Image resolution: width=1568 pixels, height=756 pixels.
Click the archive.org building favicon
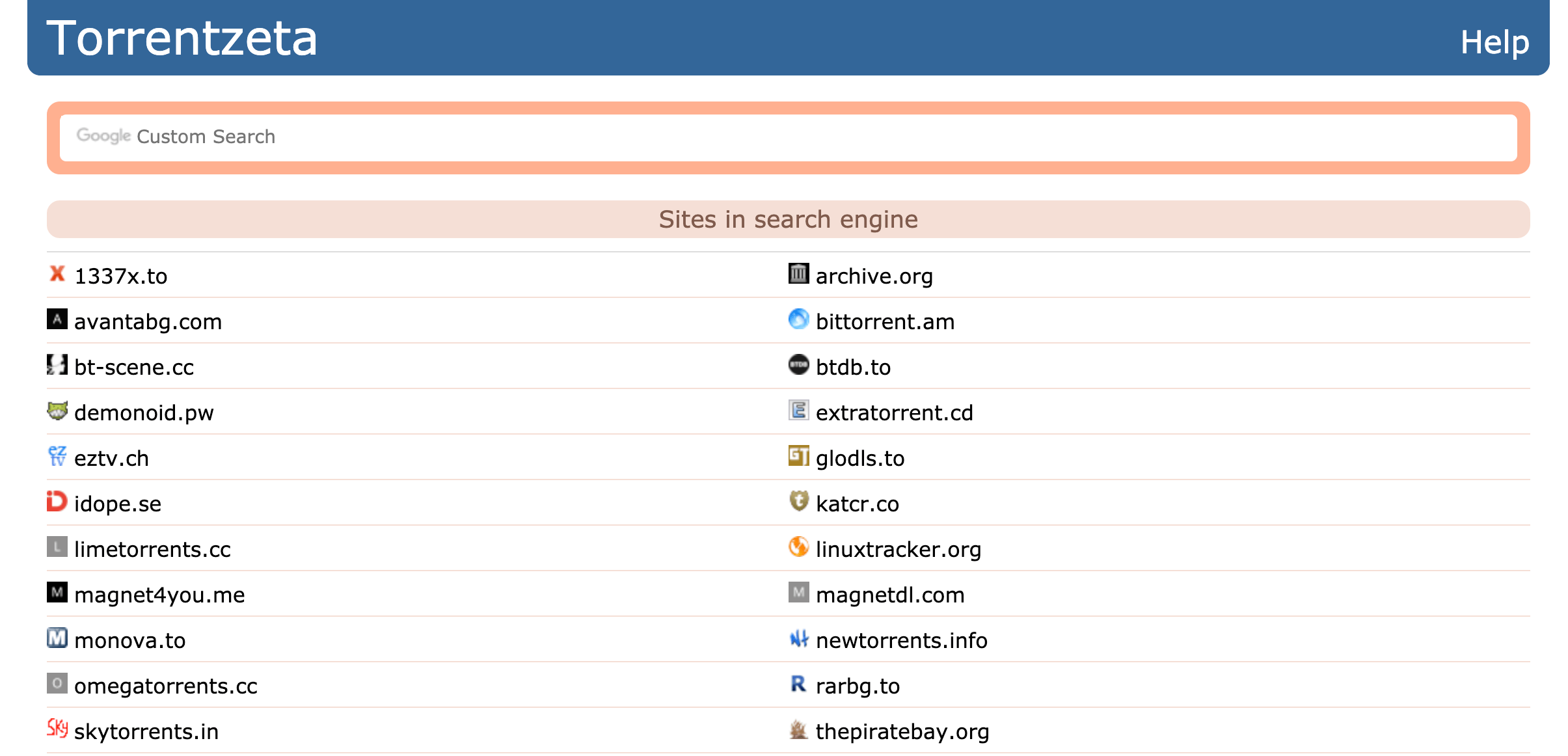point(799,274)
